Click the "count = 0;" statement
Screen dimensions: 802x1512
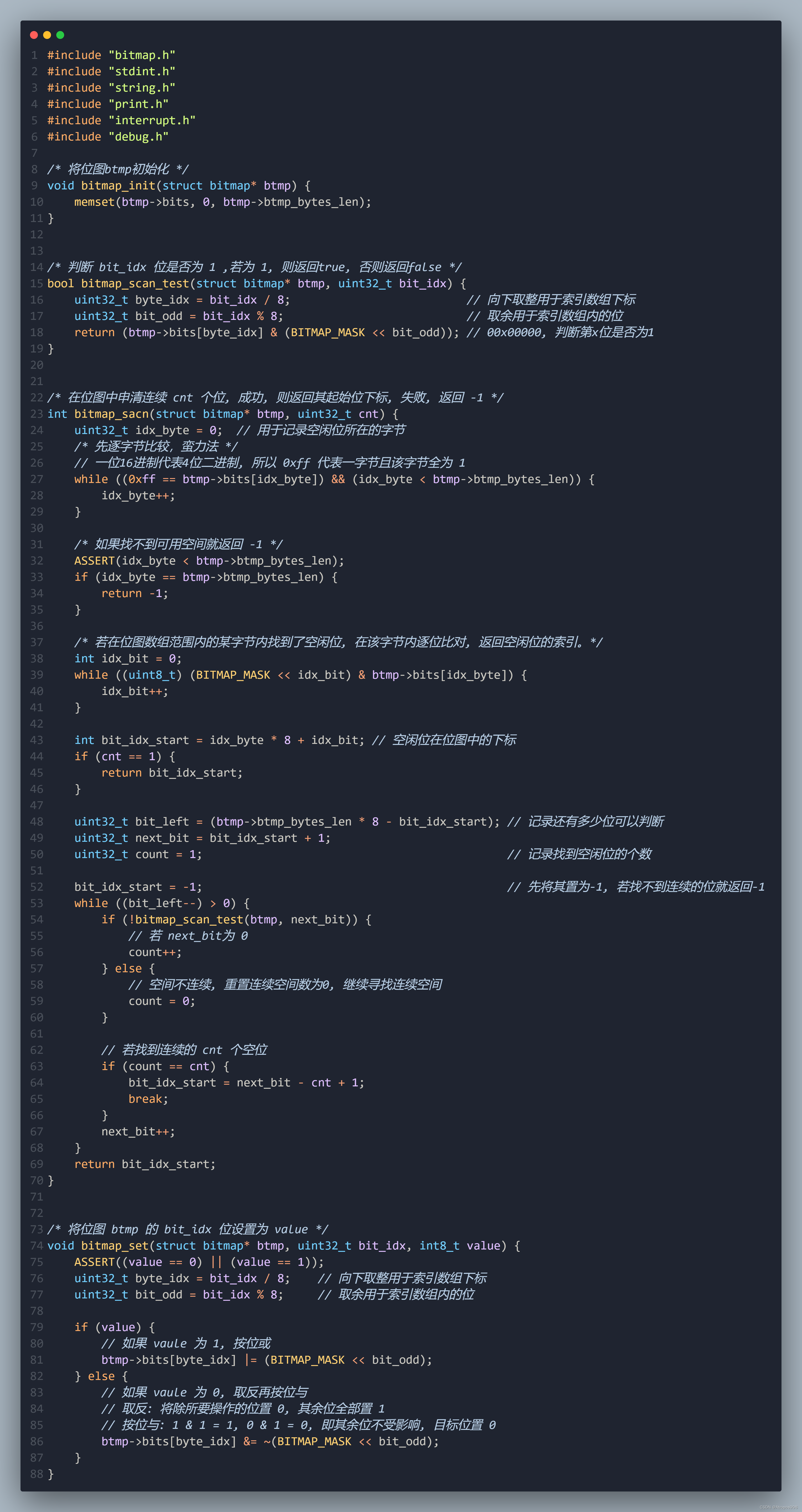tap(161, 1001)
